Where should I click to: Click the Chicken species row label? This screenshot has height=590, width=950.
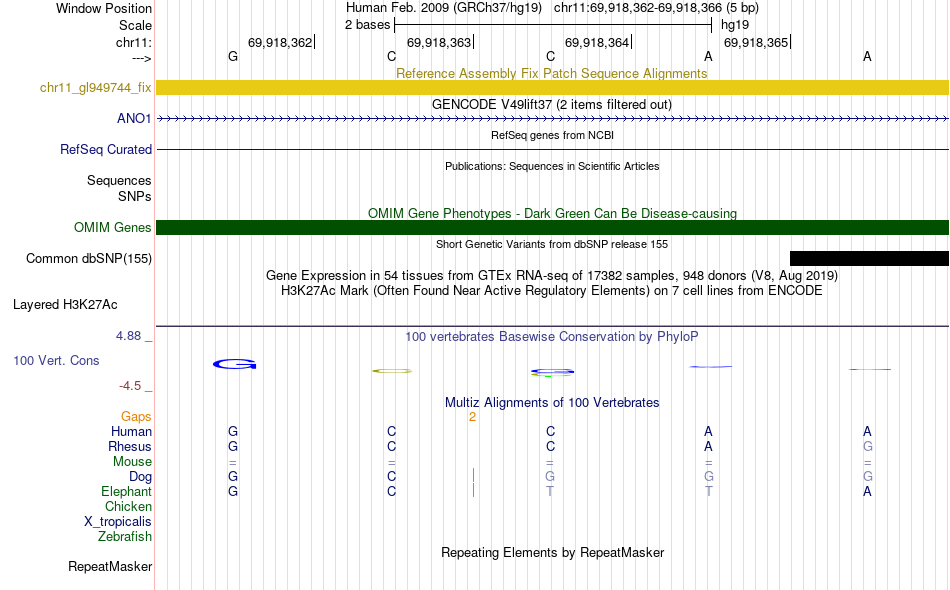pyautogui.click(x=128, y=507)
